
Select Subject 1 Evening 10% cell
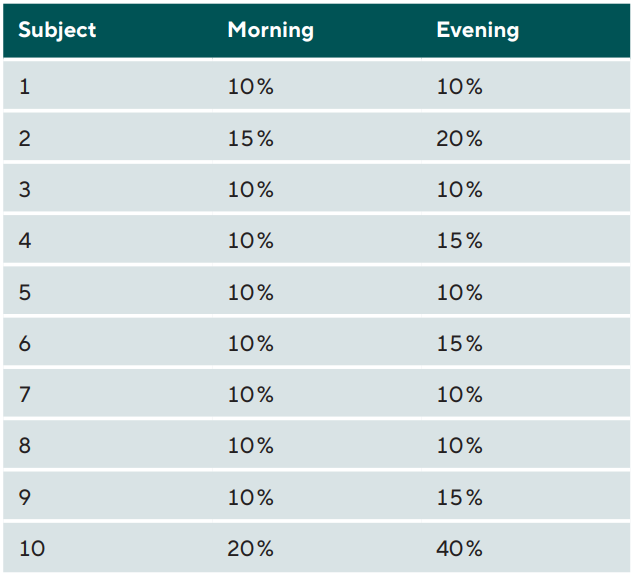pos(526,85)
